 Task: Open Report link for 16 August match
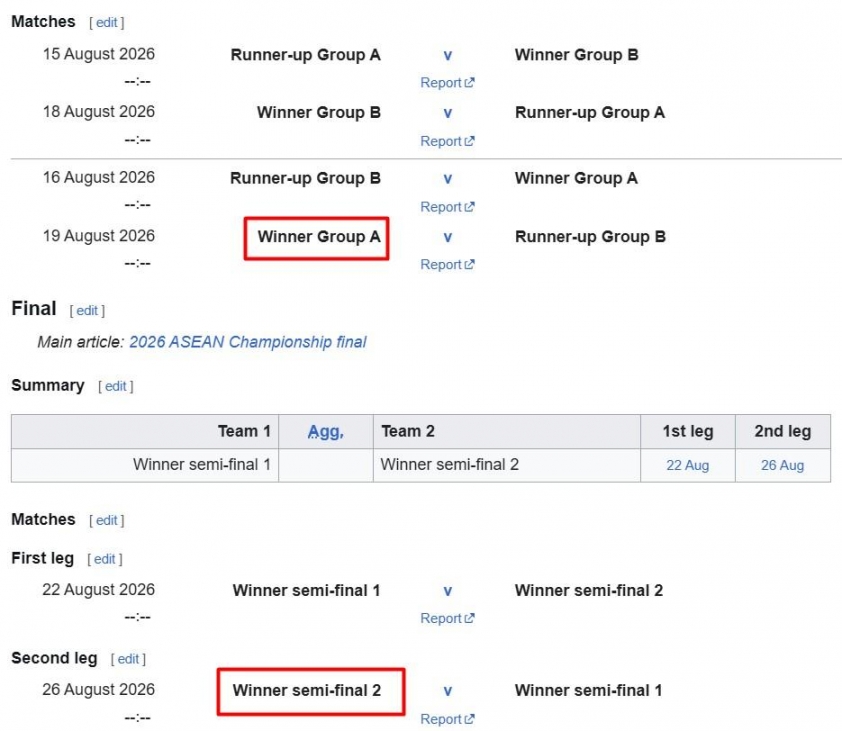(447, 207)
